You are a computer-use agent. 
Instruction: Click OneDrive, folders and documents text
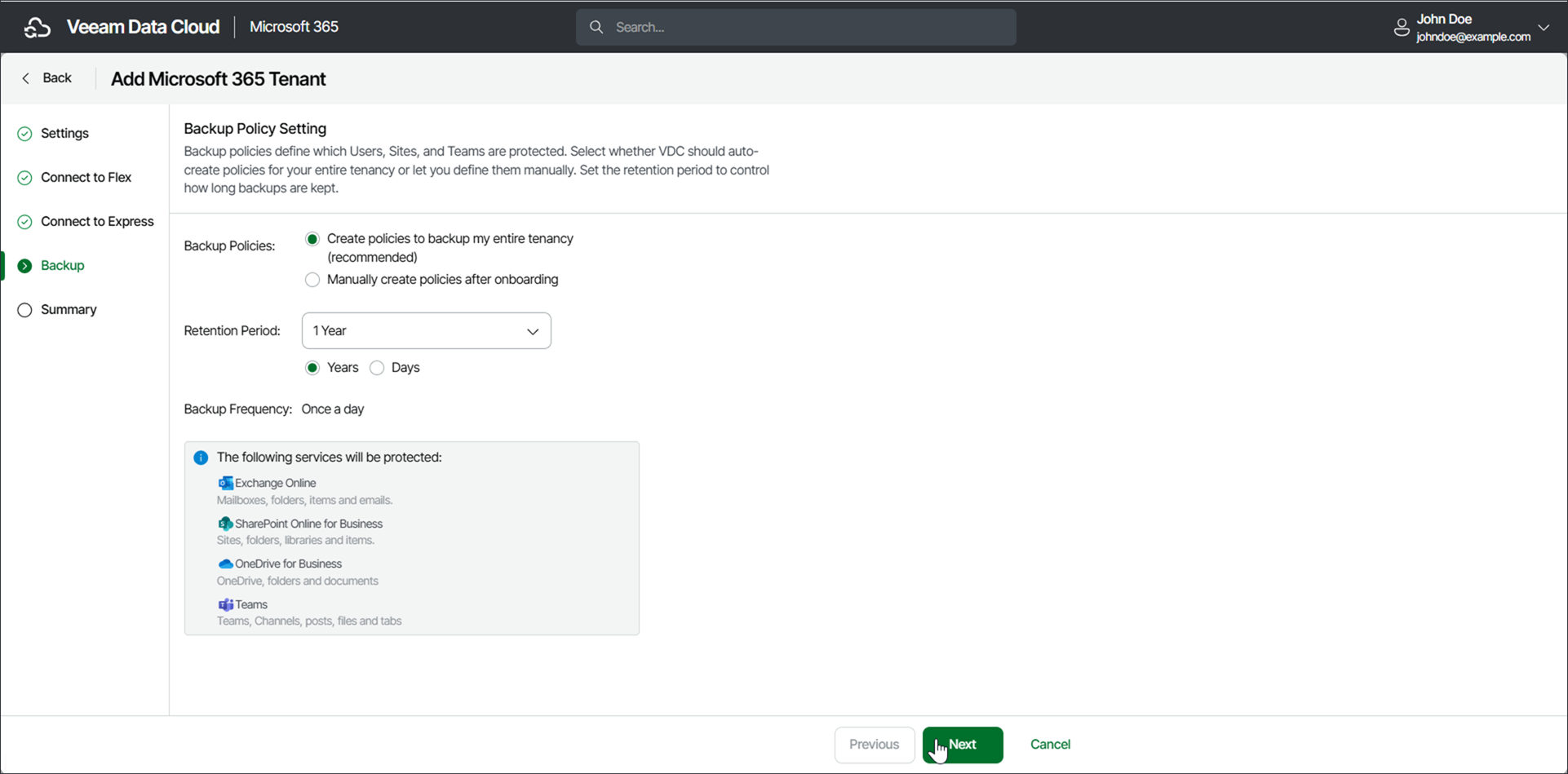point(298,582)
